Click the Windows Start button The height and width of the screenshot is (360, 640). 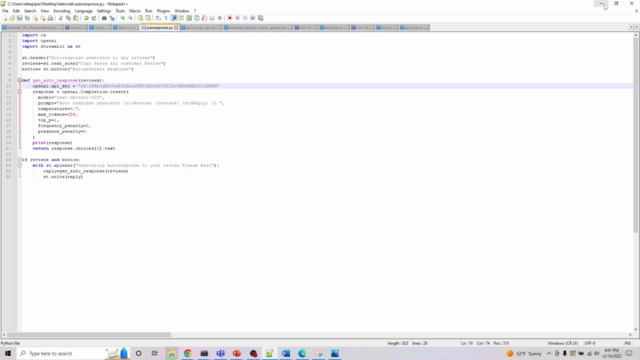[8, 353]
